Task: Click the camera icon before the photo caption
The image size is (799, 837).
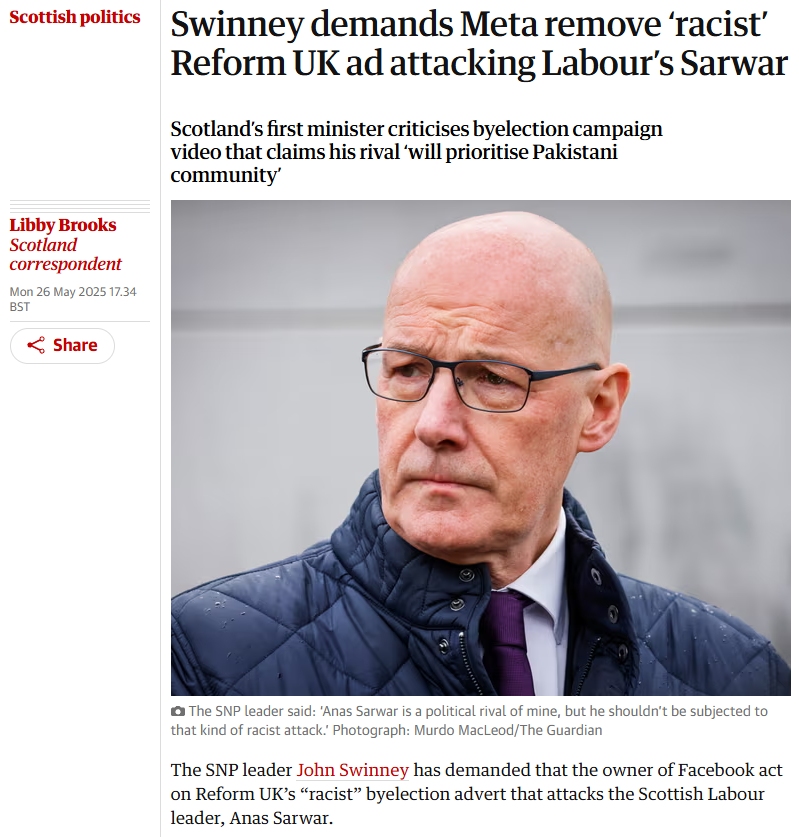Action: click(x=178, y=712)
